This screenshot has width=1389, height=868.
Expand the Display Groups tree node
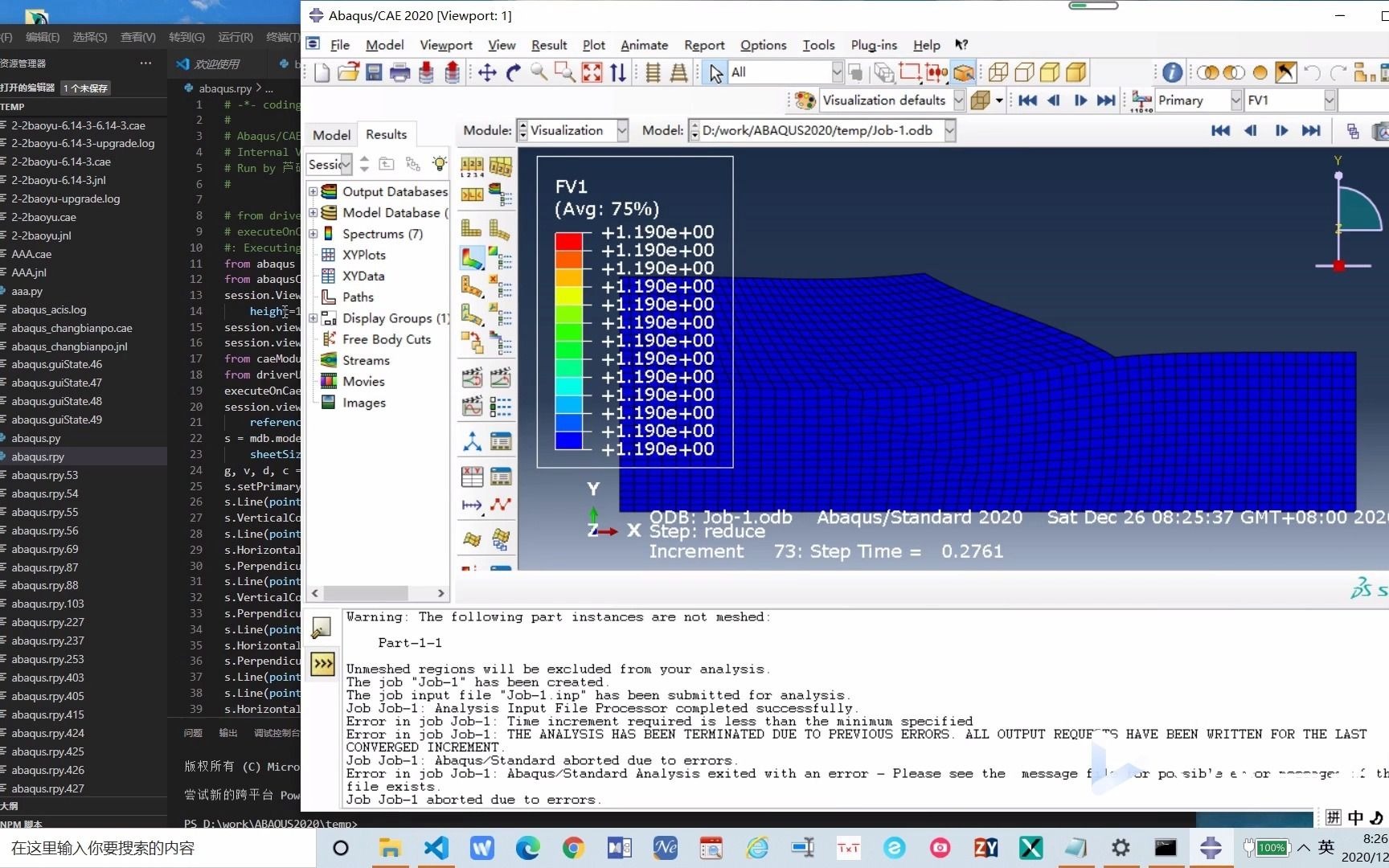313,318
